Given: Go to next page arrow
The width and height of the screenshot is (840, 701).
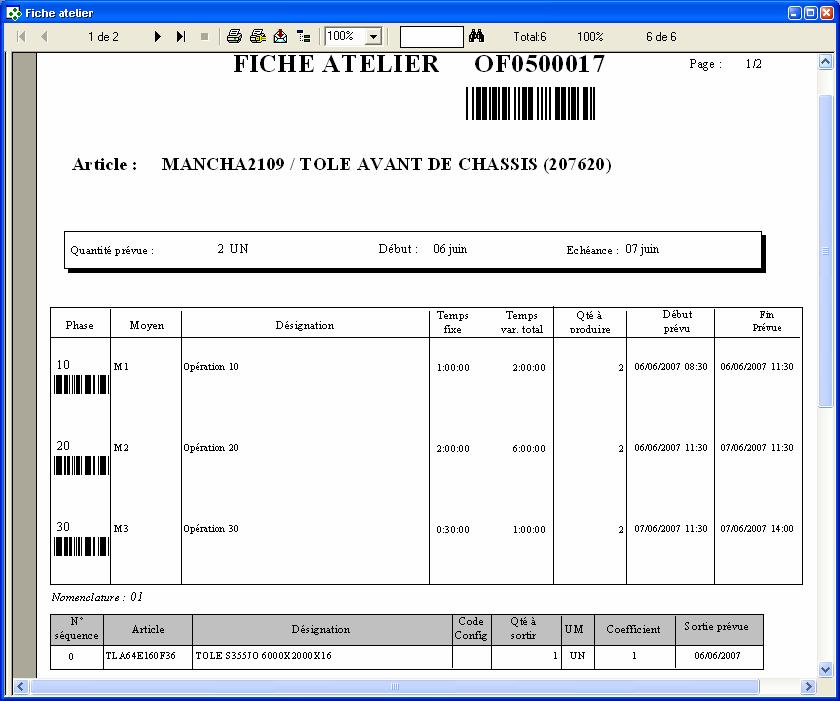Looking at the screenshot, I should click(x=158, y=36).
